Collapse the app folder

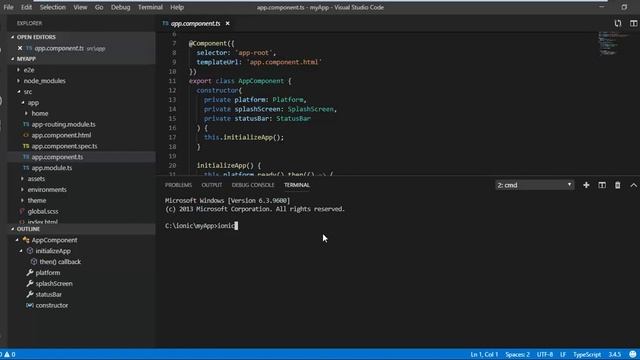point(33,103)
